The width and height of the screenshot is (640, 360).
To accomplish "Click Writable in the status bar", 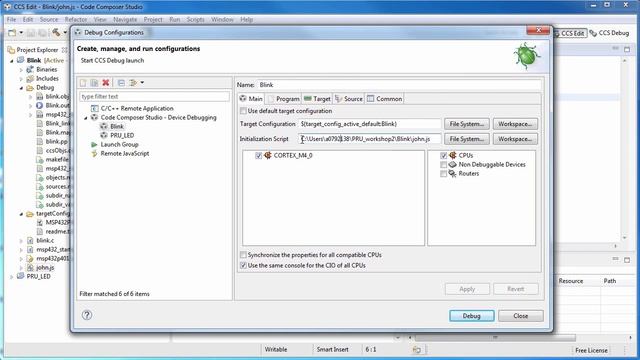I will pyautogui.click(x=276, y=349).
